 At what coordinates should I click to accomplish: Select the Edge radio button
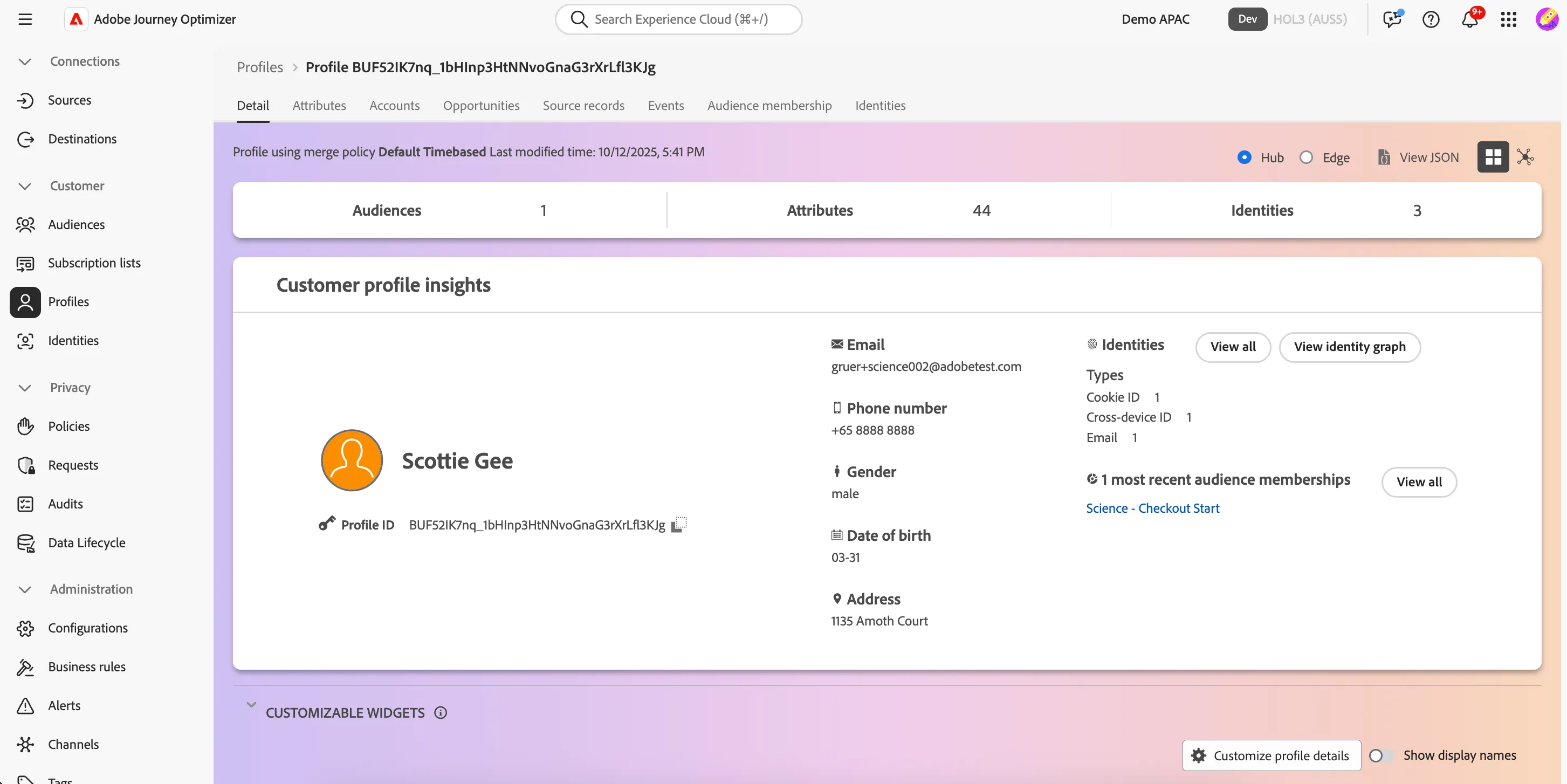(1305, 157)
